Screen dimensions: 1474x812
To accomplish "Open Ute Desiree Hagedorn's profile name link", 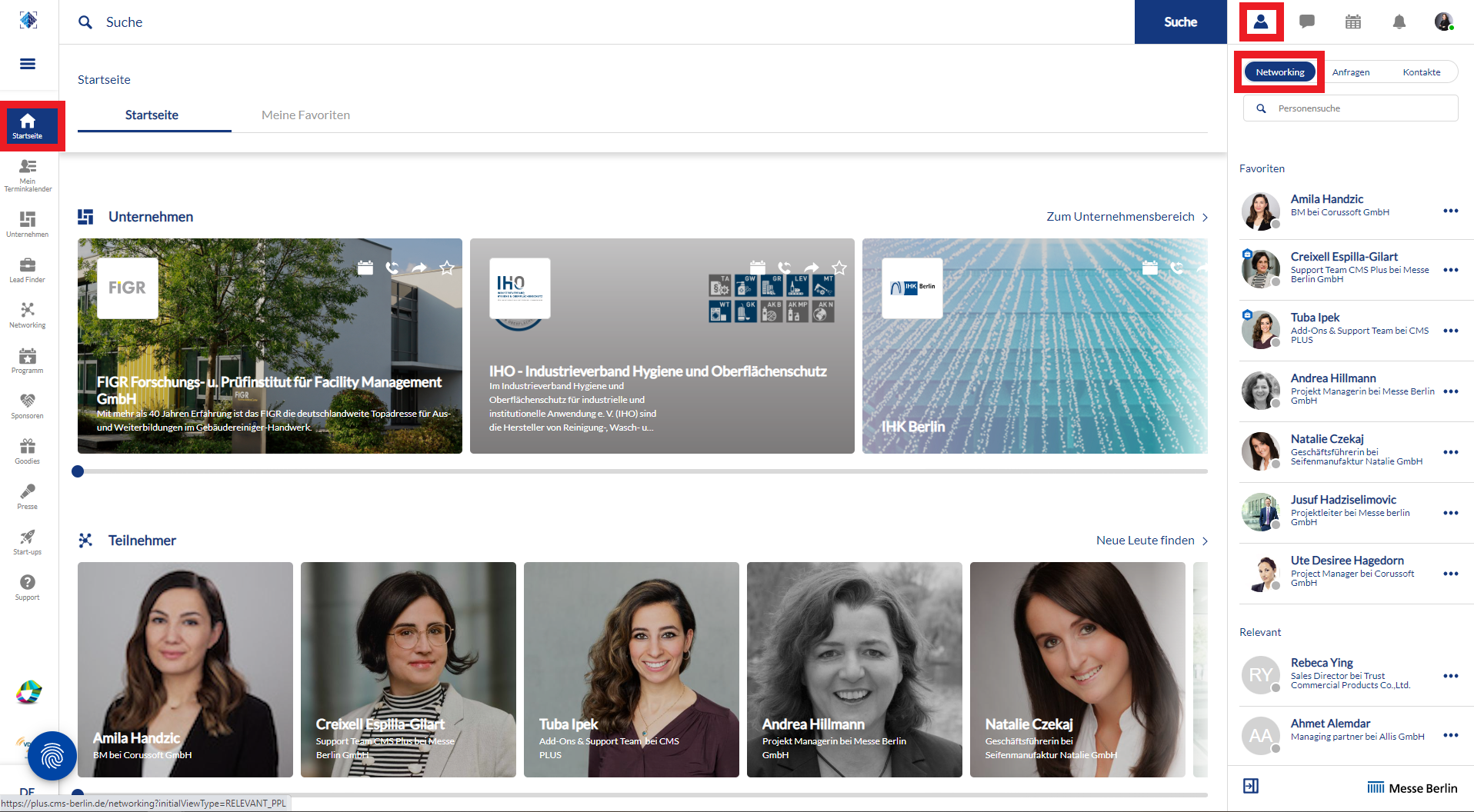I will click(x=1347, y=561).
